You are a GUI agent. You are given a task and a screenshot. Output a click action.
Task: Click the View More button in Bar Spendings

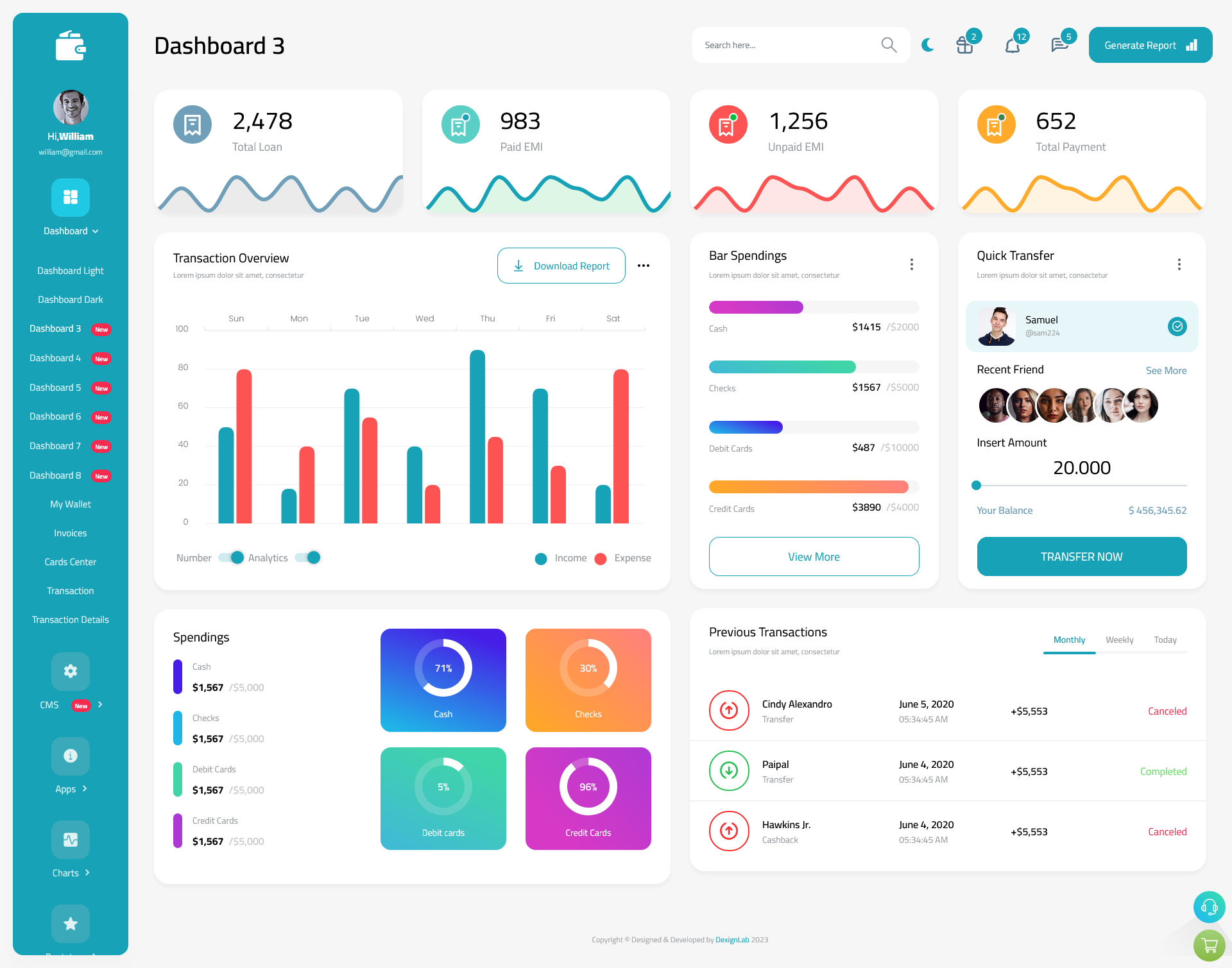pos(814,556)
